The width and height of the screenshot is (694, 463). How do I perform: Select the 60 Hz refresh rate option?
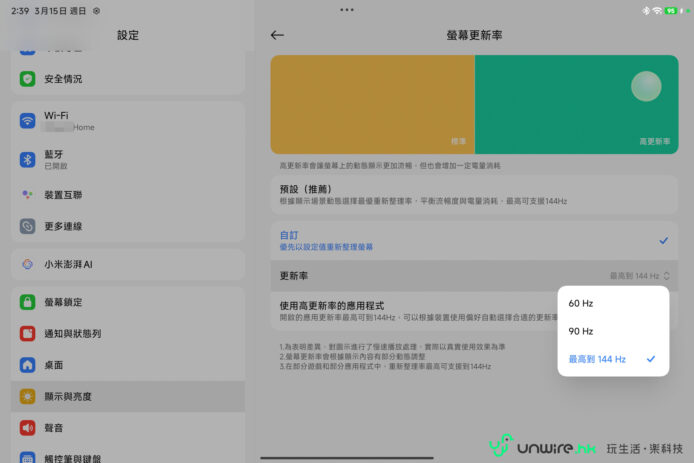[x=581, y=303]
